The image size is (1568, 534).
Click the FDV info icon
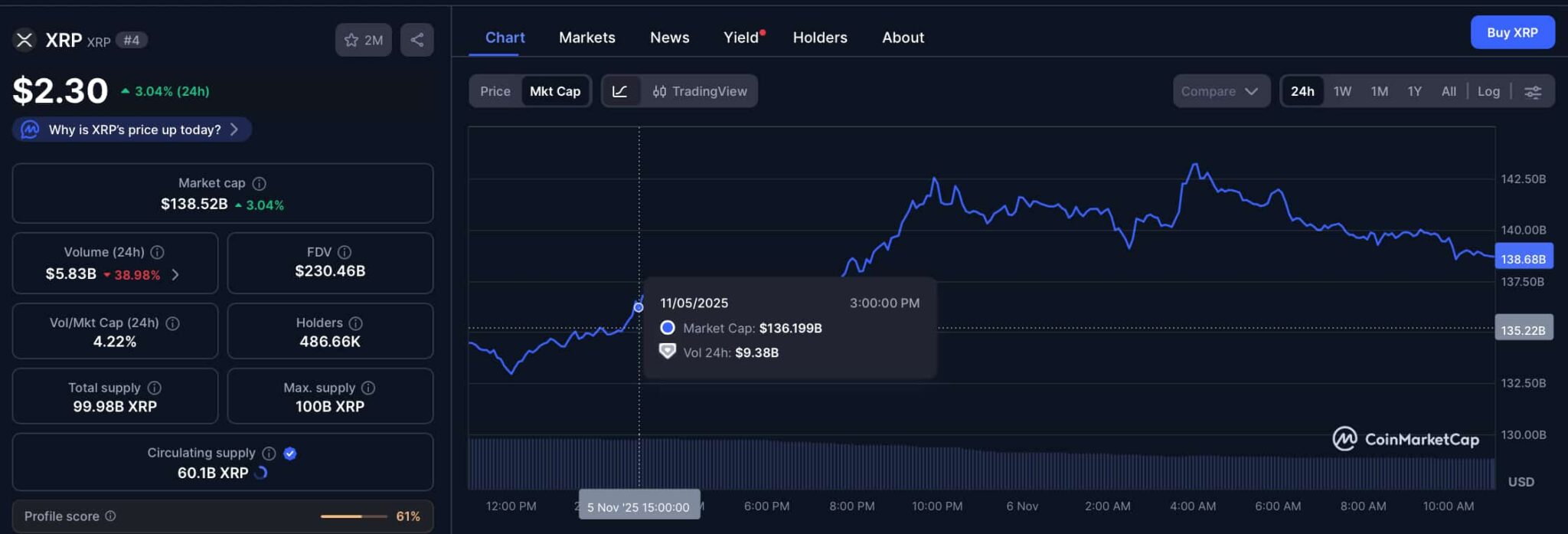pyautogui.click(x=345, y=252)
